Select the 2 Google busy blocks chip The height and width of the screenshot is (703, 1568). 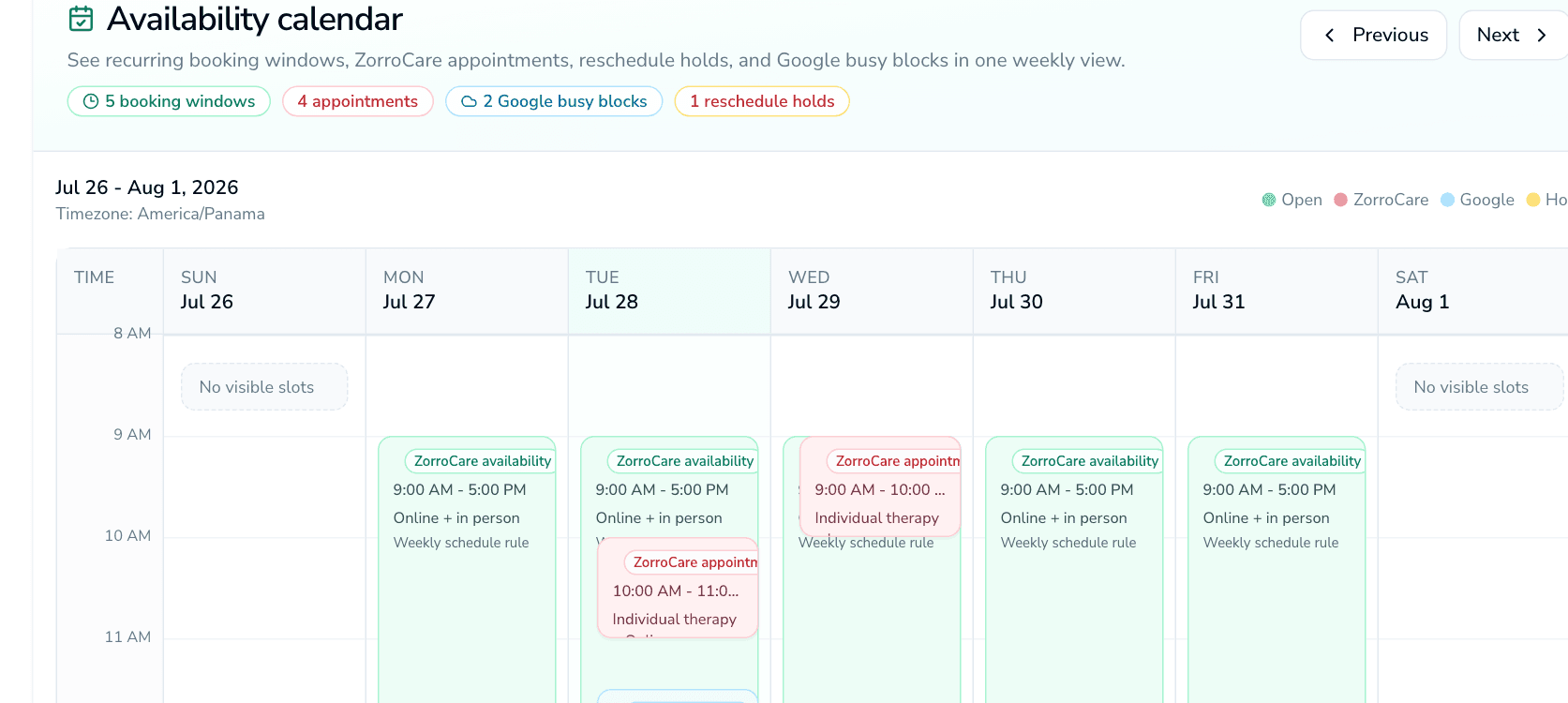point(554,101)
